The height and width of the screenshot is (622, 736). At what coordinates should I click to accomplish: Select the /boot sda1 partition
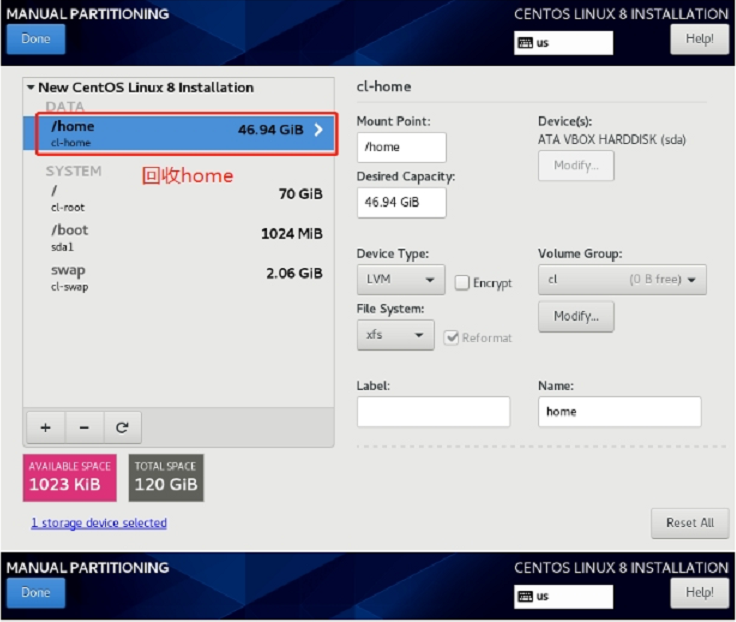click(x=179, y=238)
